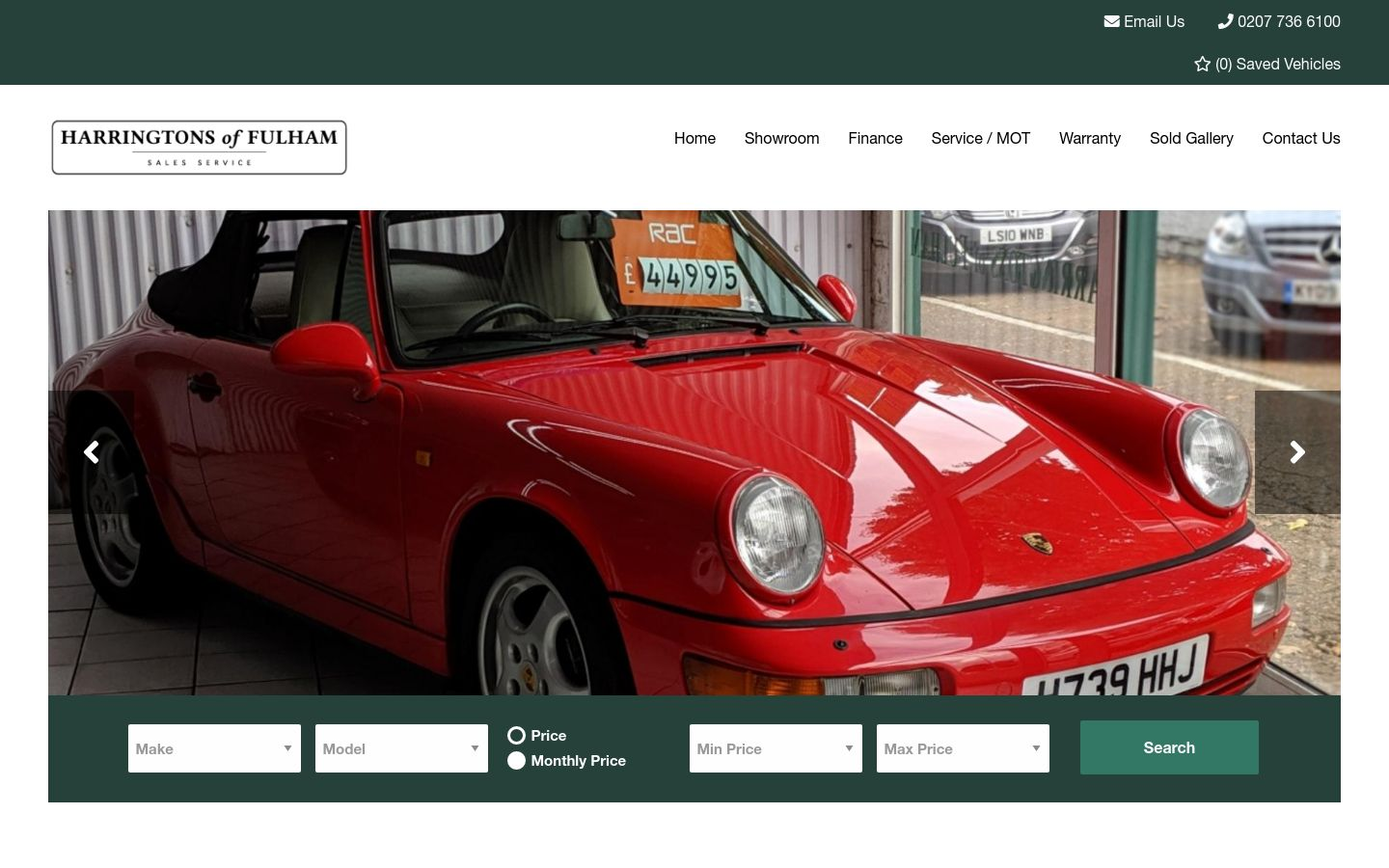Image resolution: width=1389 pixels, height=868 pixels.
Task: Click the Search button
Action: (1169, 747)
